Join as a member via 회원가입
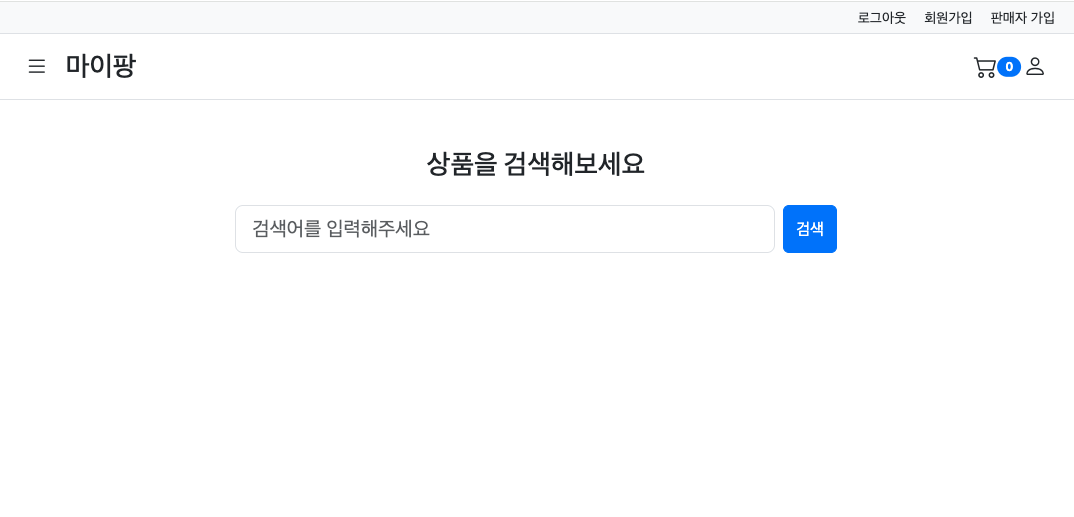This screenshot has height=517, width=1074. 948,17
